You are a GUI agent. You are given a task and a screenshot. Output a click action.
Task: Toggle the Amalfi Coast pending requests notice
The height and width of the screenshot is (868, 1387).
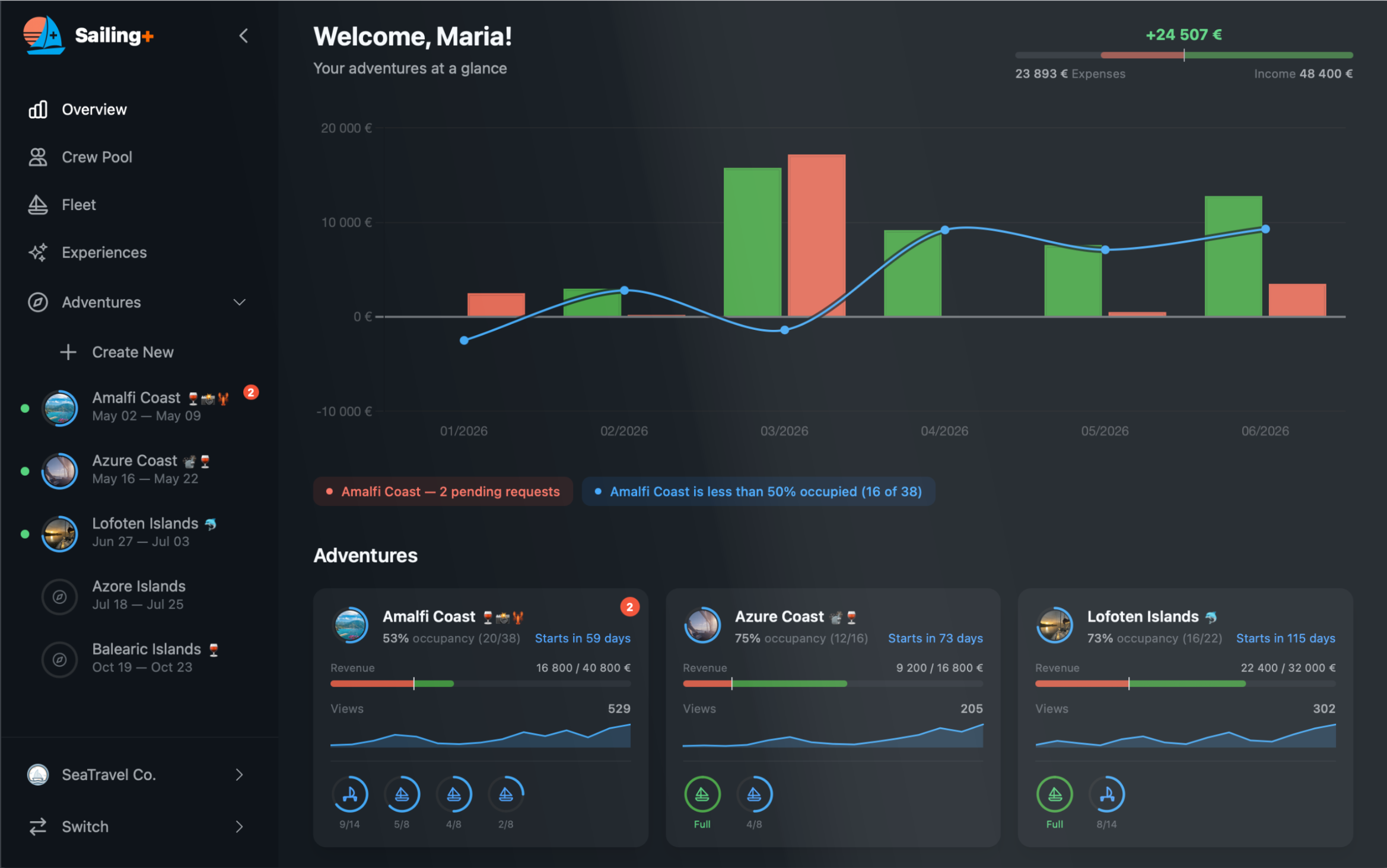(x=443, y=491)
